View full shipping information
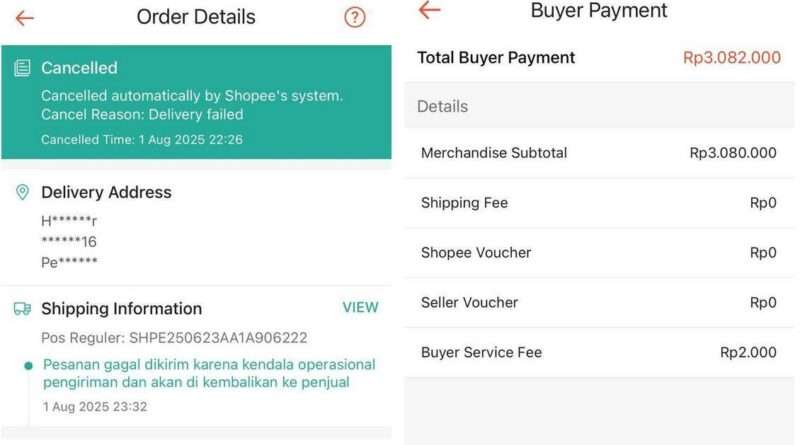The image size is (800, 445). [x=360, y=307]
